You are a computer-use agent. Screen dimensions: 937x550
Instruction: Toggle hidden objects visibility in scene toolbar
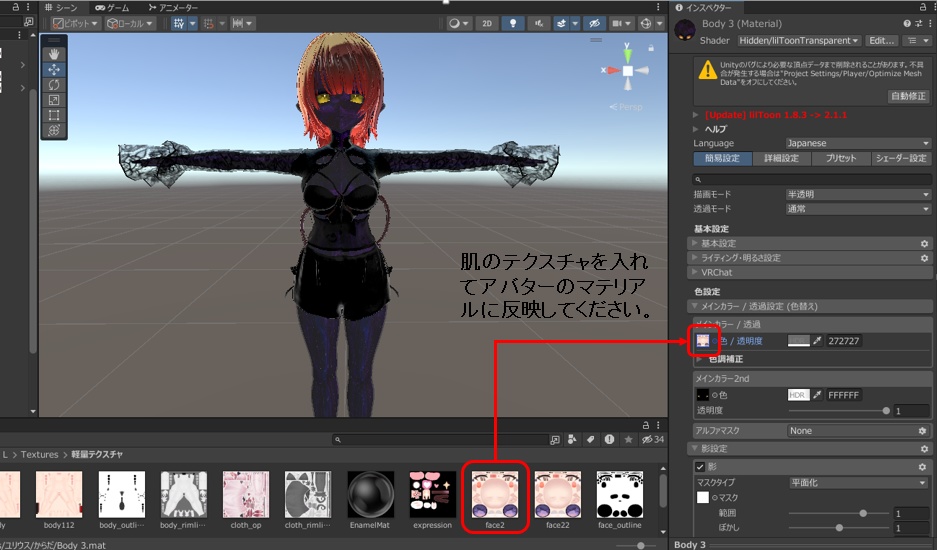tap(594, 23)
